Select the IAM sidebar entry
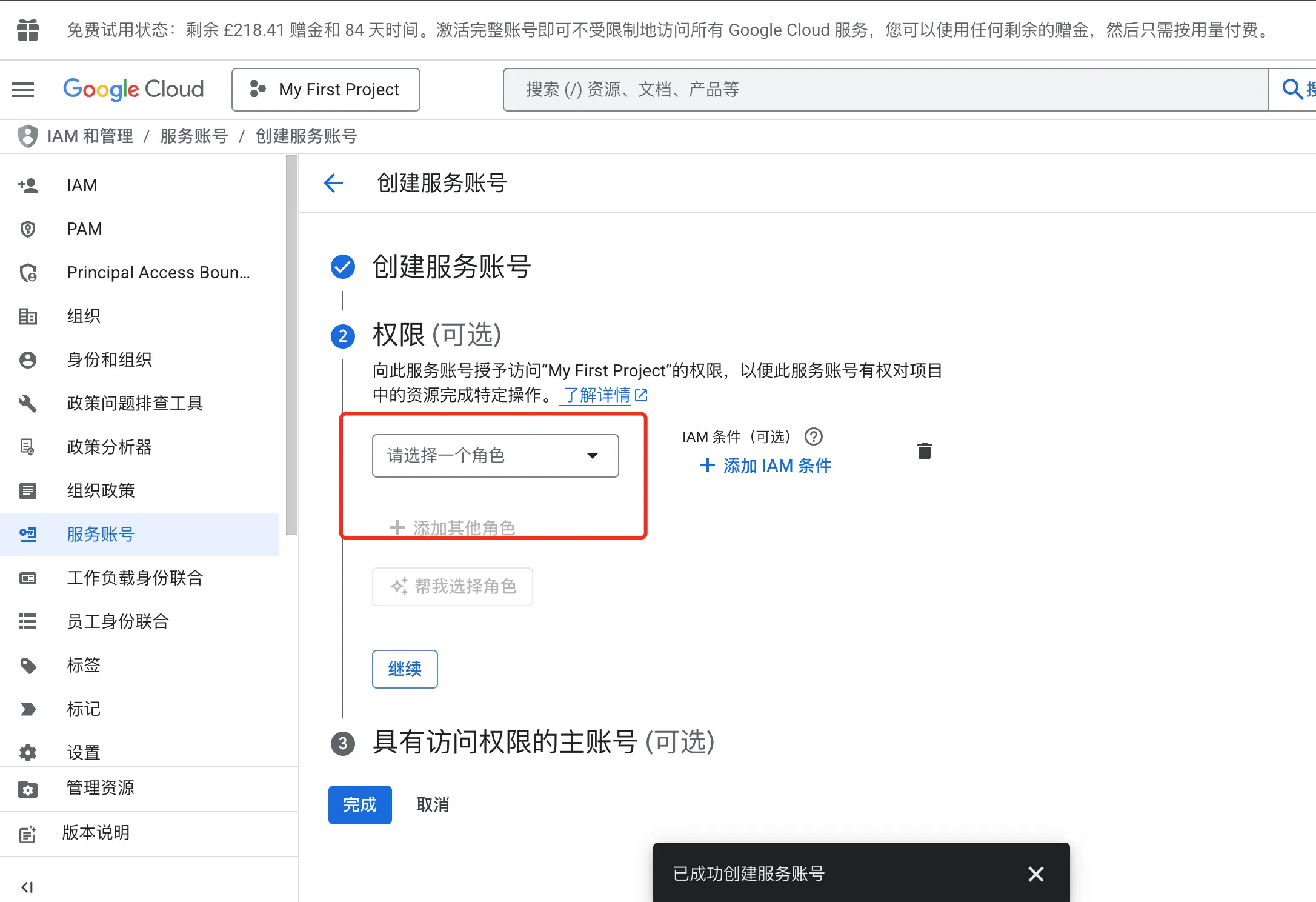 [82, 185]
